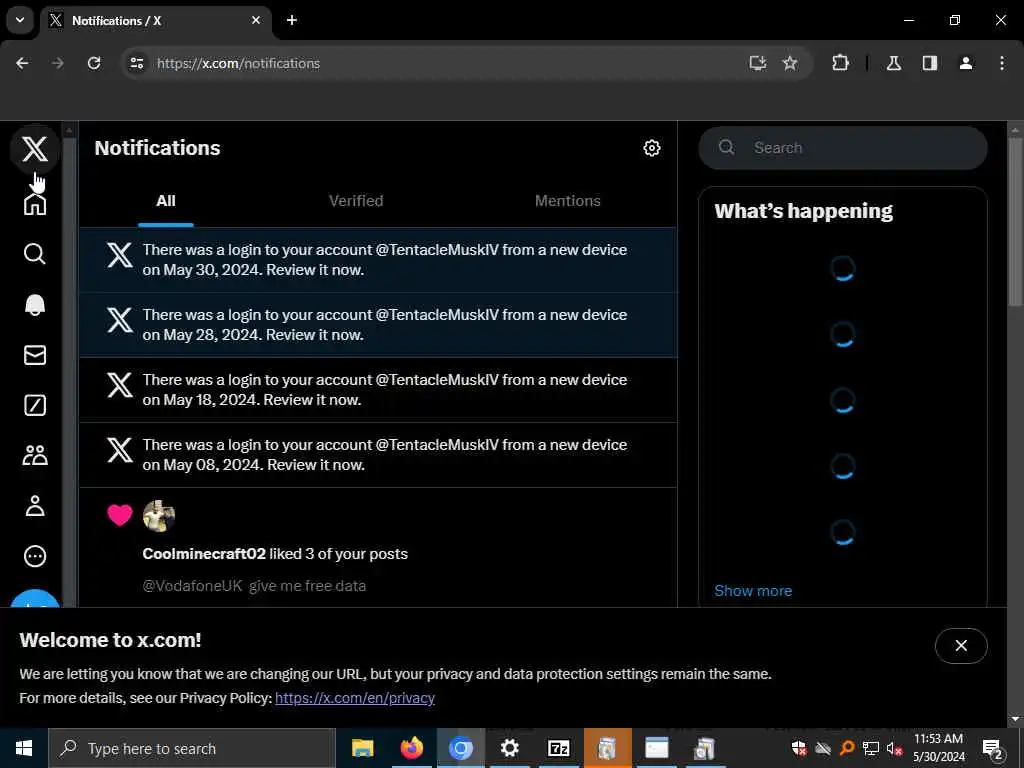The image size is (1024, 768).
Task: Open Chrome Labs flask icon
Action: [x=894, y=63]
